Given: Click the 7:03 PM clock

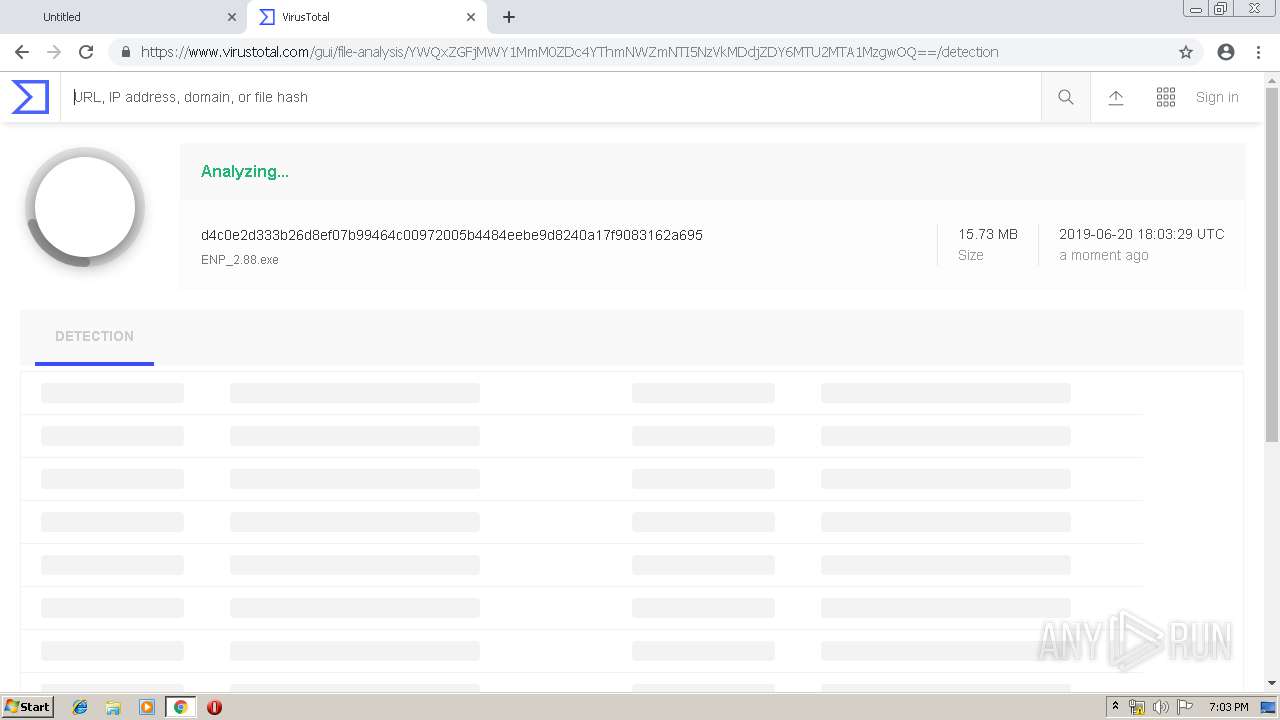Looking at the screenshot, I should point(1228,707).
